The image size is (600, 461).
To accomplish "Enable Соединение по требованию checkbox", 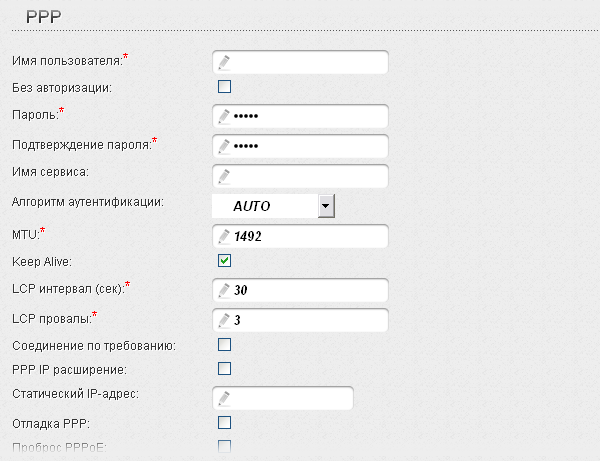I will (x=224, y=345).
